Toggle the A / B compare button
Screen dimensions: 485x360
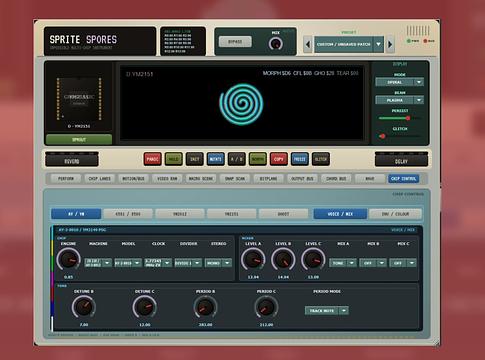click(x=237, y=159)
